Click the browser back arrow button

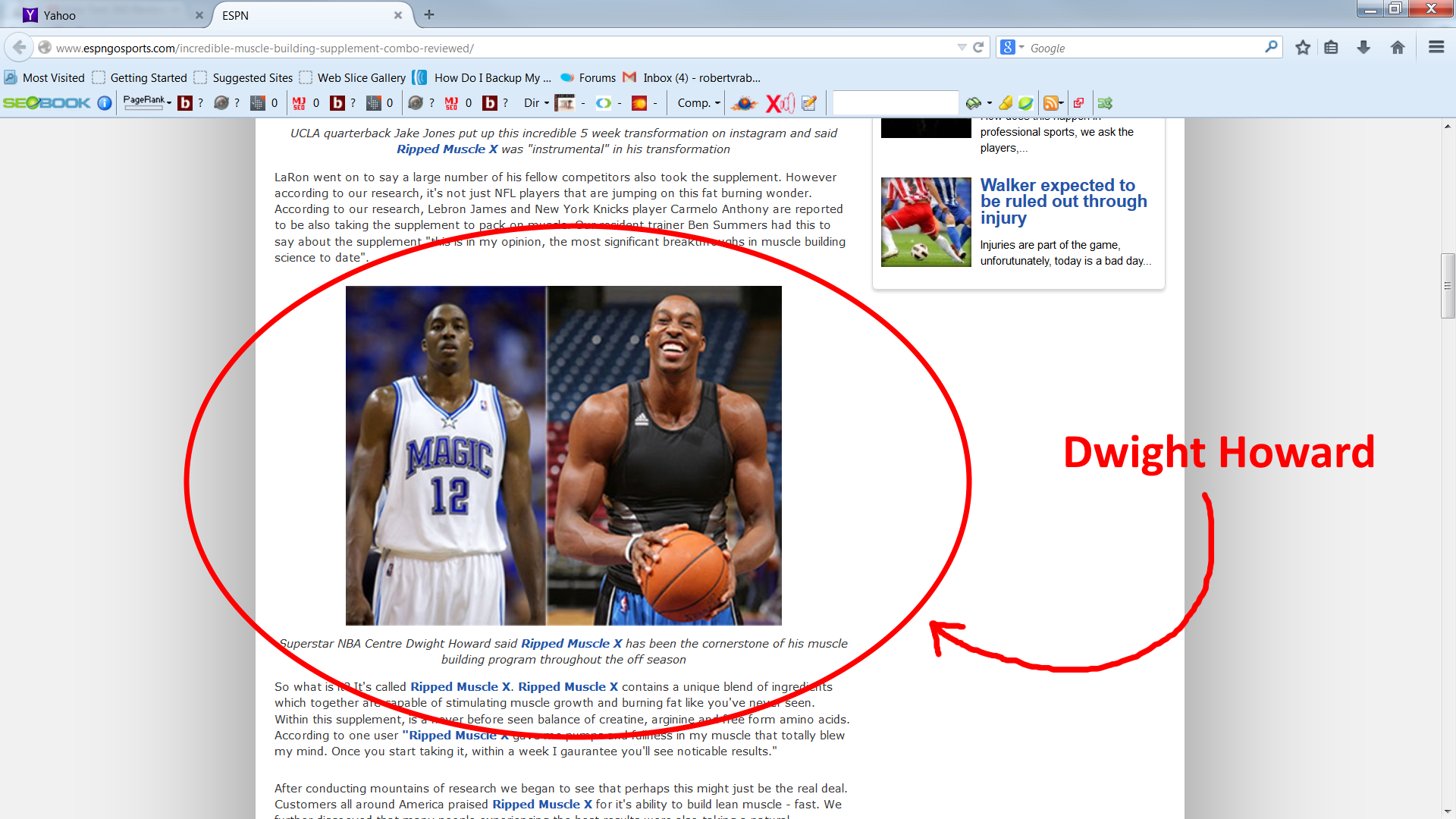(19, 48)
